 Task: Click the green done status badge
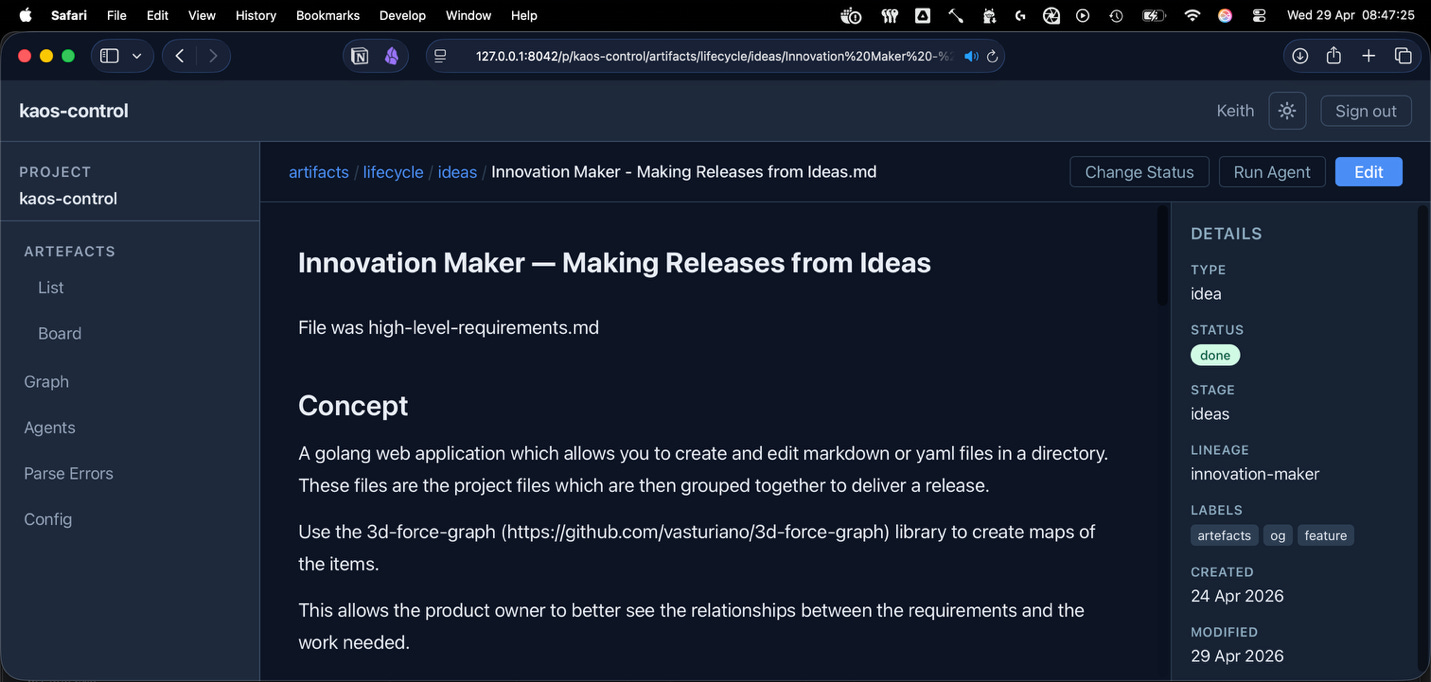click(1215, 355)
